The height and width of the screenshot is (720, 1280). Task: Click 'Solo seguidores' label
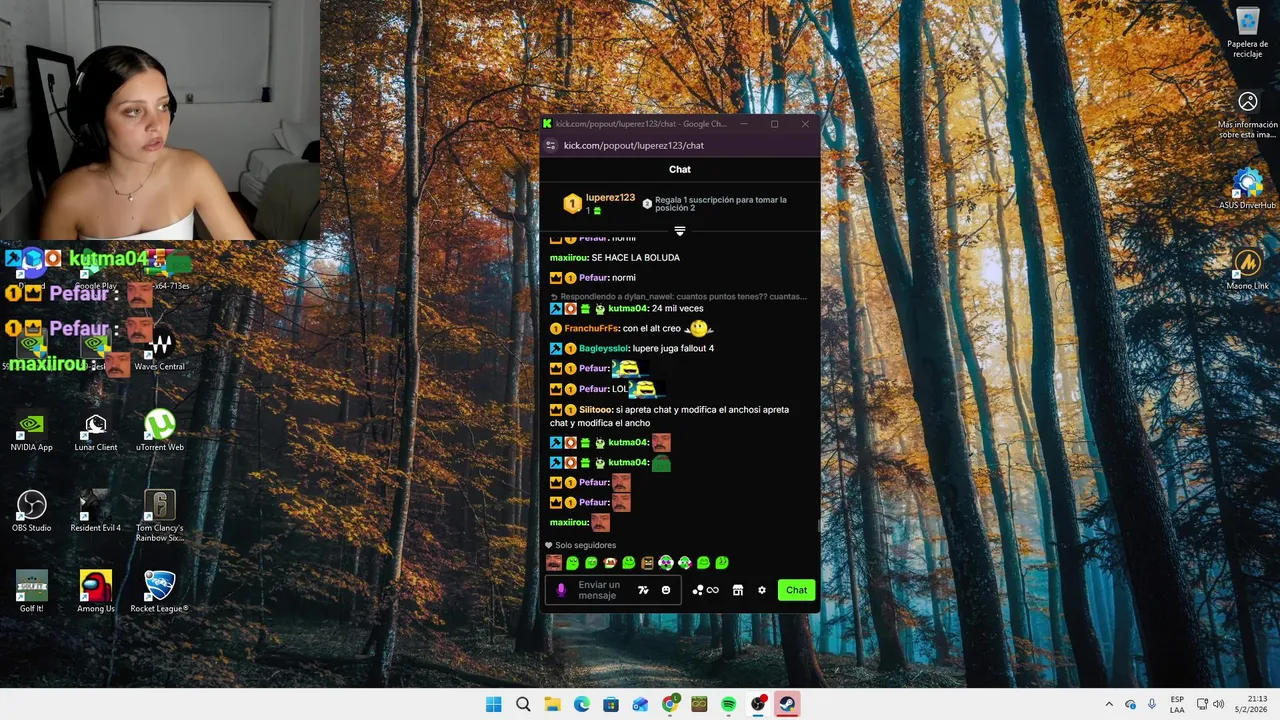coord(586,545)
